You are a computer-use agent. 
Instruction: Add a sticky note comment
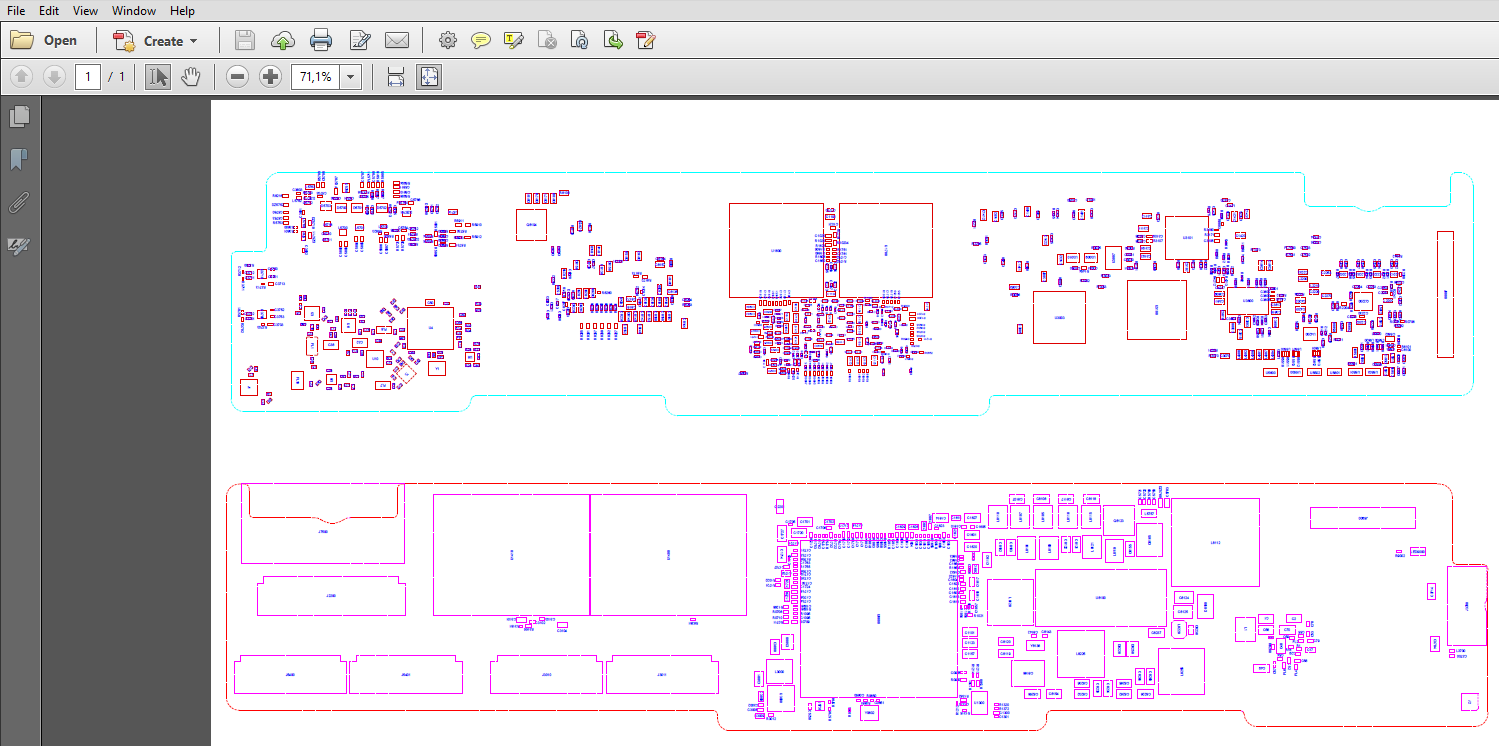481,41
